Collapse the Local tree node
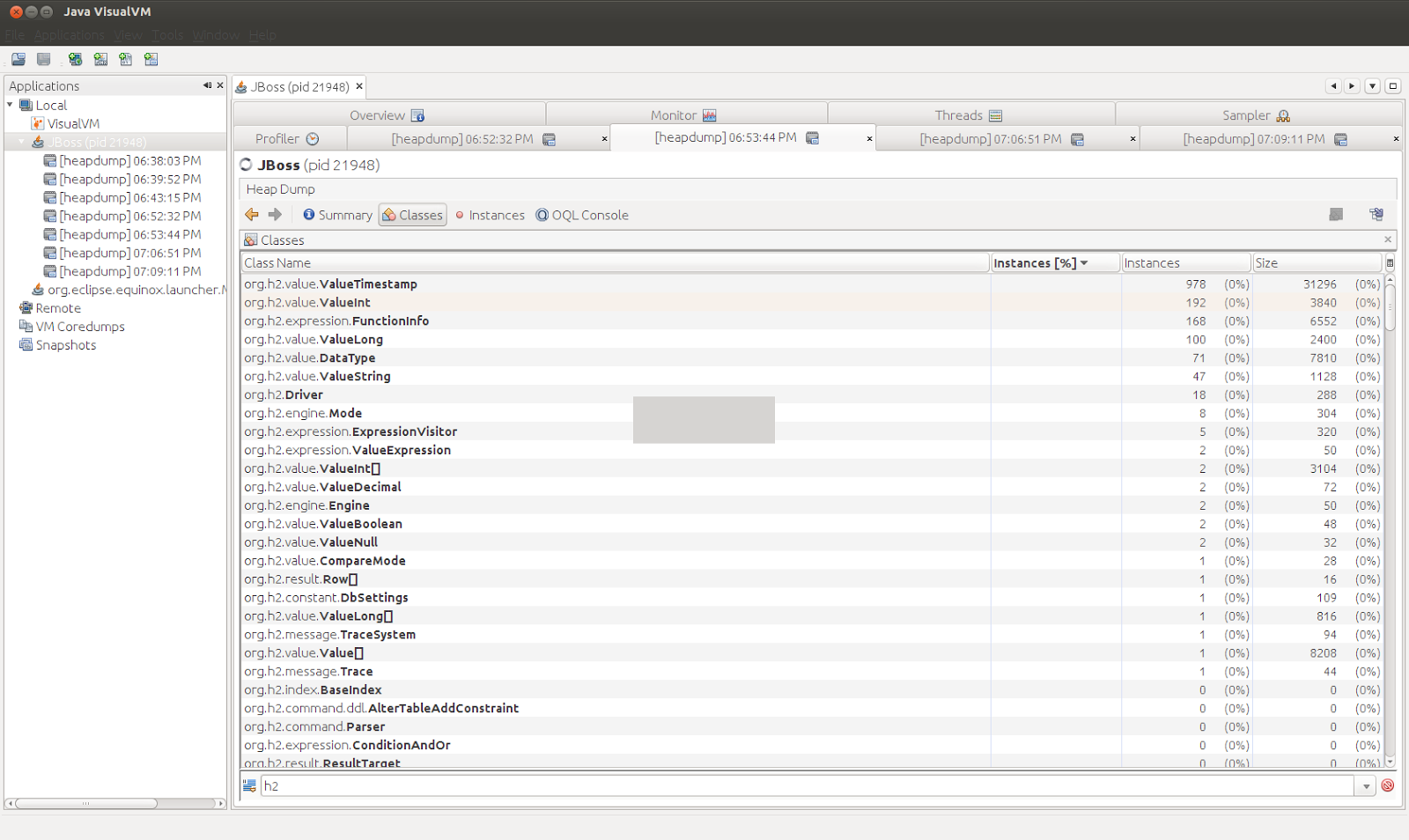The width and height of the screenshot is (1409, 840). (x=11, y=105)
